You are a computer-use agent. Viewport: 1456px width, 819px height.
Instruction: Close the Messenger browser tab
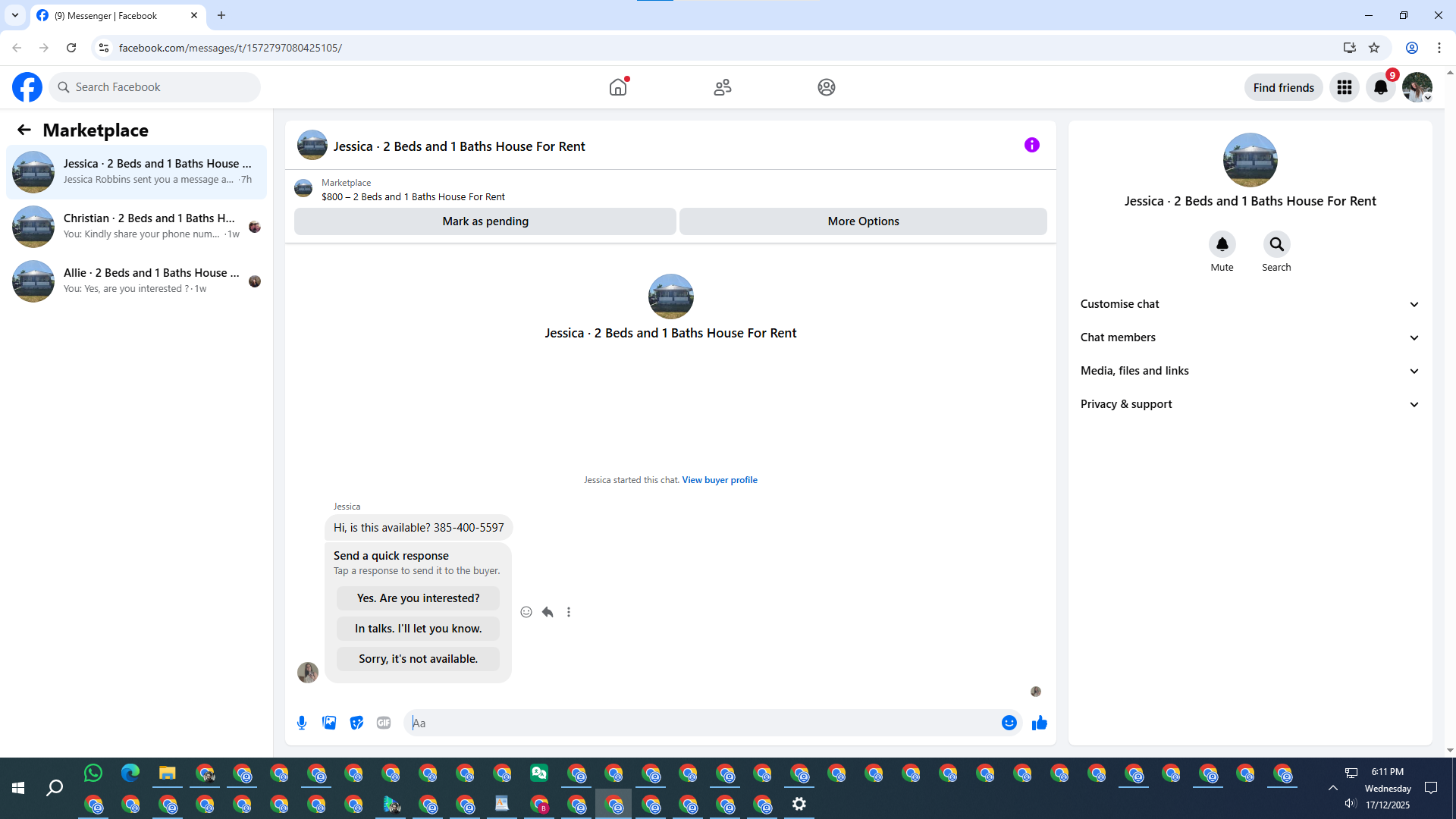[x=194, y=15]
